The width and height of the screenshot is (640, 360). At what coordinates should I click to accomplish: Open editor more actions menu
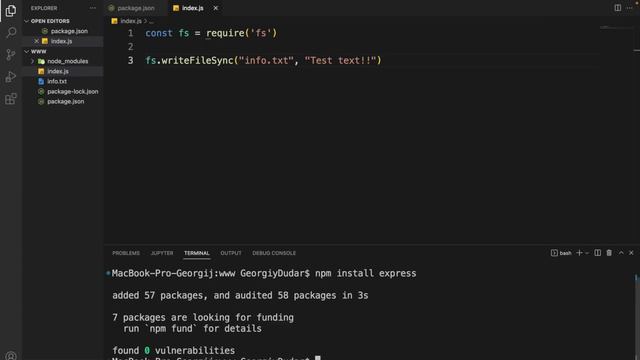(x=629, y=8)
